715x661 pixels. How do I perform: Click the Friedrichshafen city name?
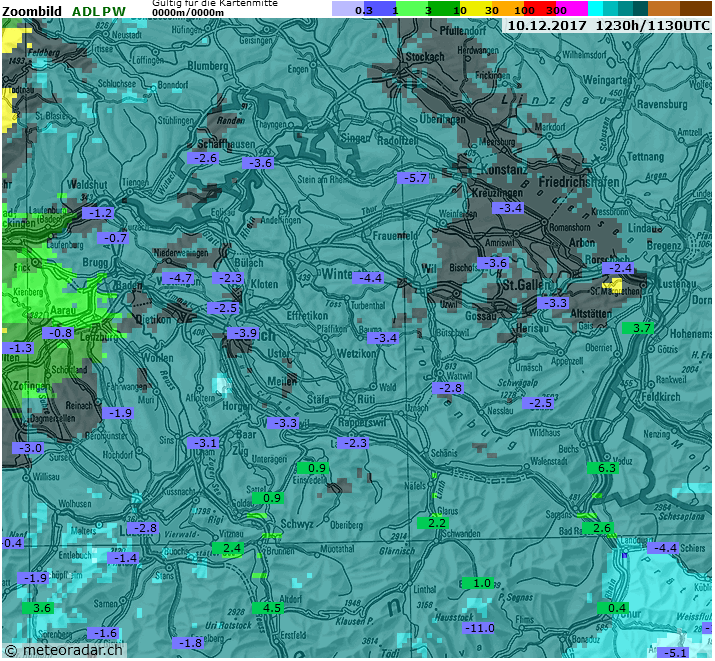579,182
